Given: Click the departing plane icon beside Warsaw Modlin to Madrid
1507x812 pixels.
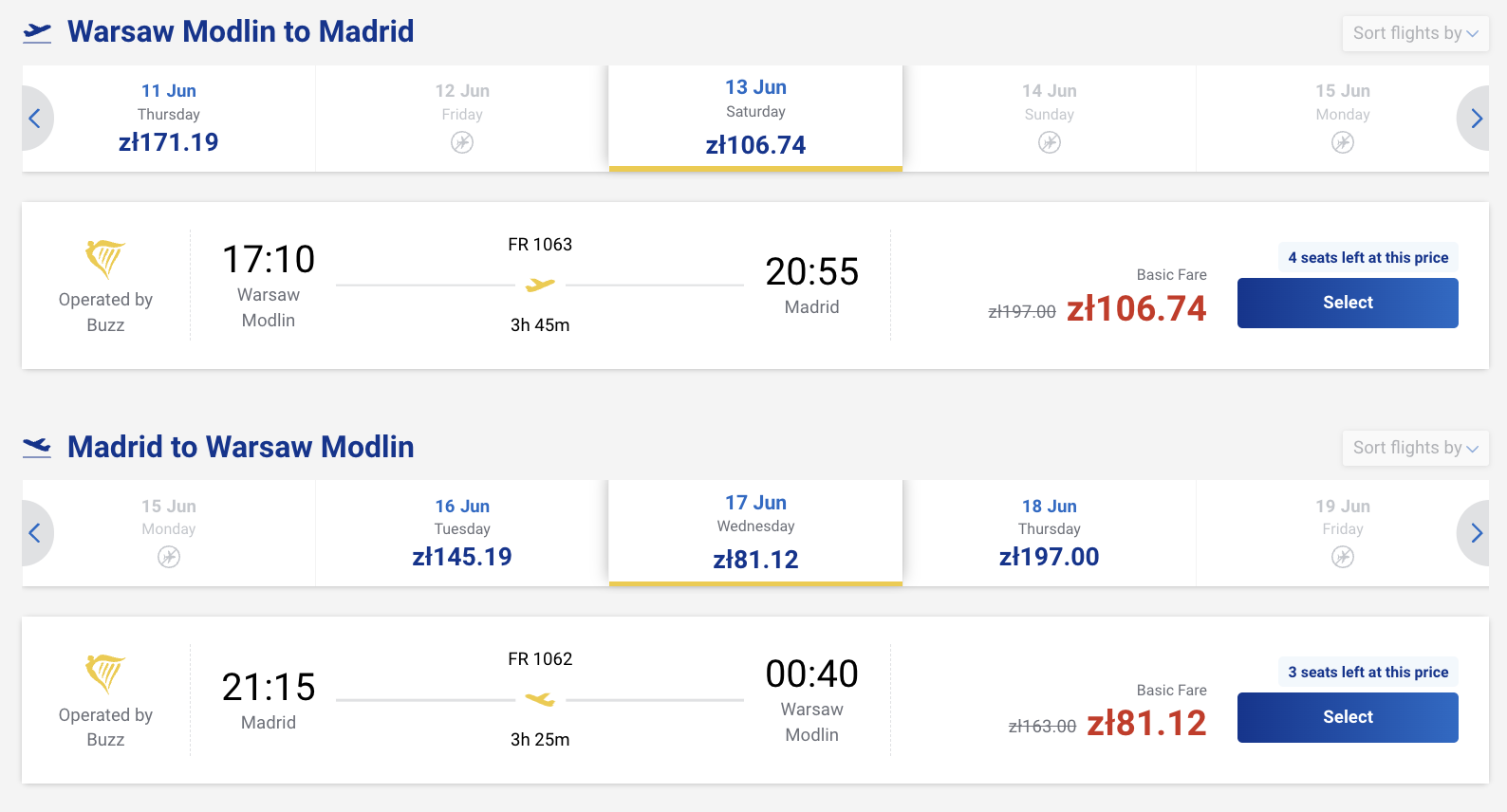Looking at the screenshot, I should pyautogui.click(x=37, y=32).
